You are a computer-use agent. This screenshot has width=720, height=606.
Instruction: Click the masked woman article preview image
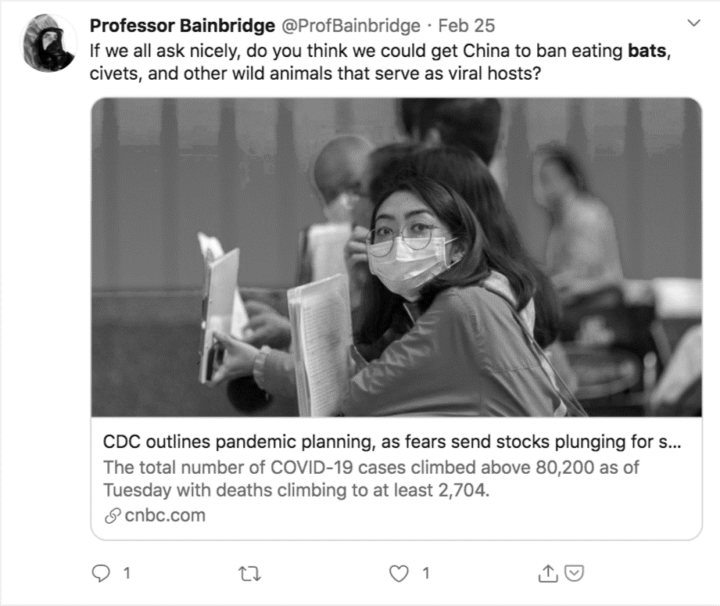396,257
